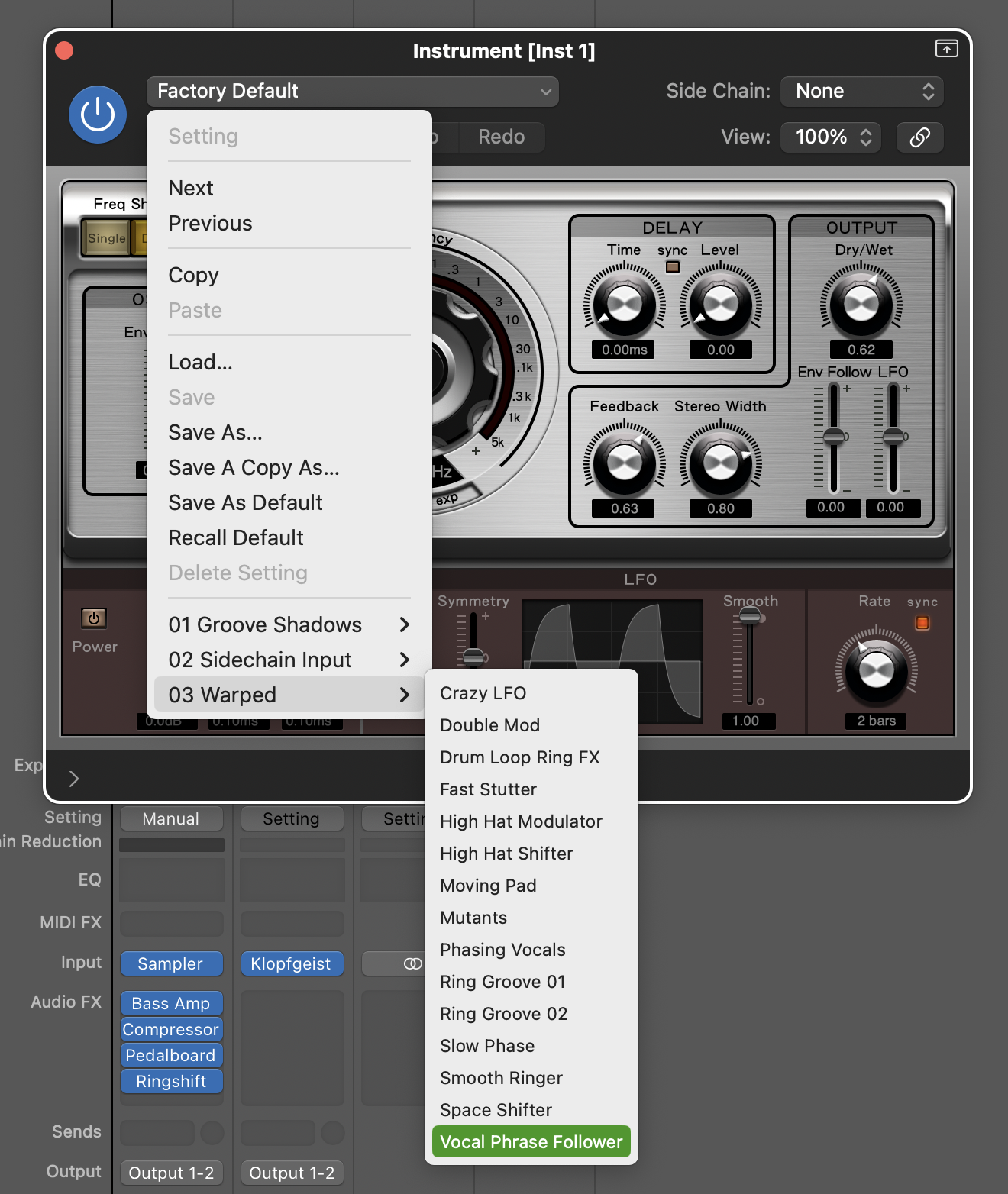
Task: Select the Smooth Ringer preset
Action: point(531,1078)
